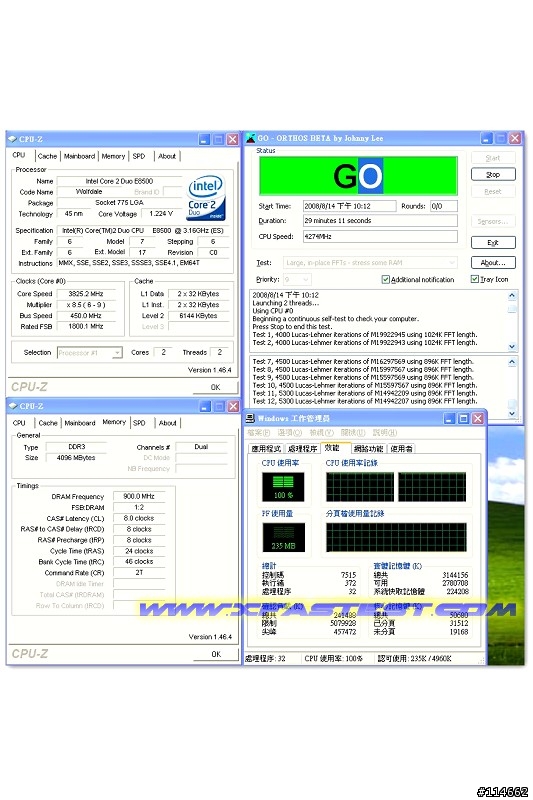
Task: Select the 處理程序 tab in Task Manager
Action: click(x=302, y=449)
